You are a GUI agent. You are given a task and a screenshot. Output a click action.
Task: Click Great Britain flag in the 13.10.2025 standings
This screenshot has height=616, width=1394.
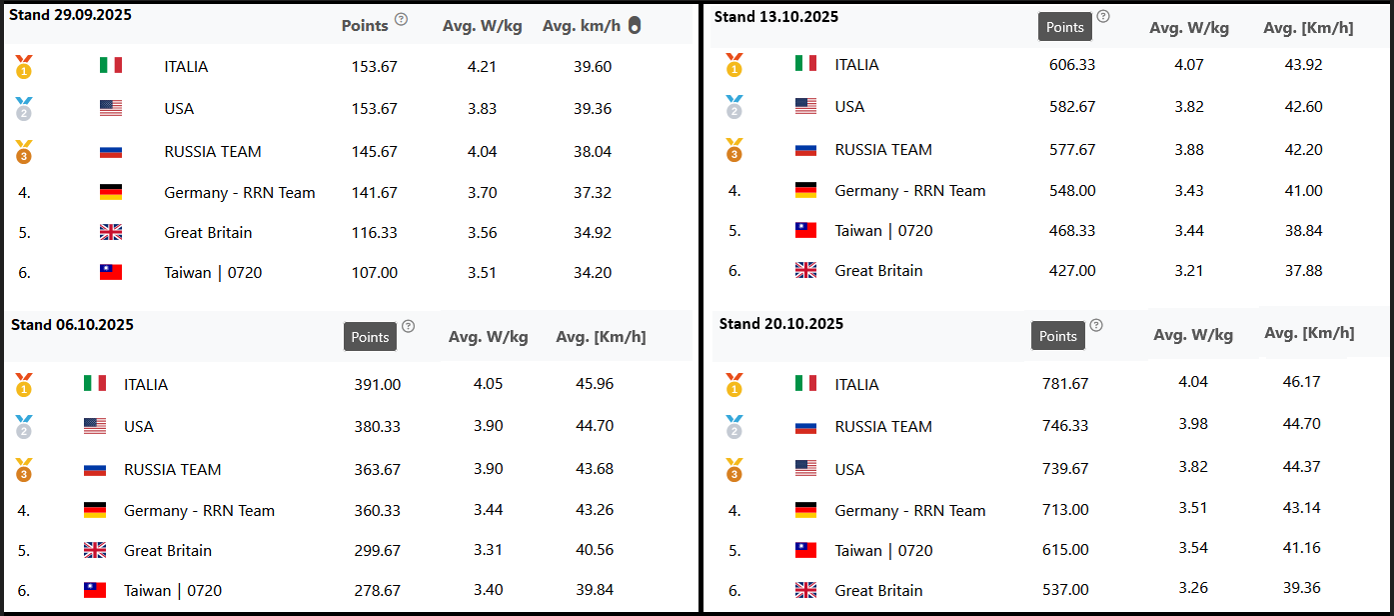[805, 270]
